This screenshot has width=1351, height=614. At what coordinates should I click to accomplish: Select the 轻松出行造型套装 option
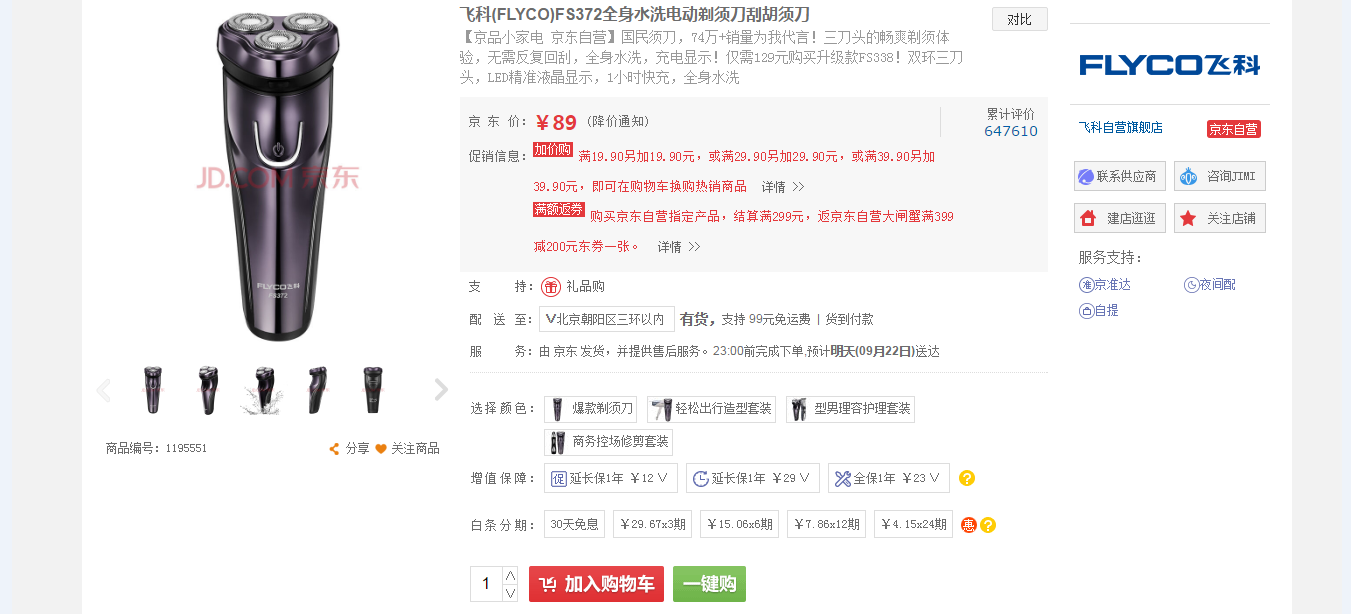click(x=711, y=409)
